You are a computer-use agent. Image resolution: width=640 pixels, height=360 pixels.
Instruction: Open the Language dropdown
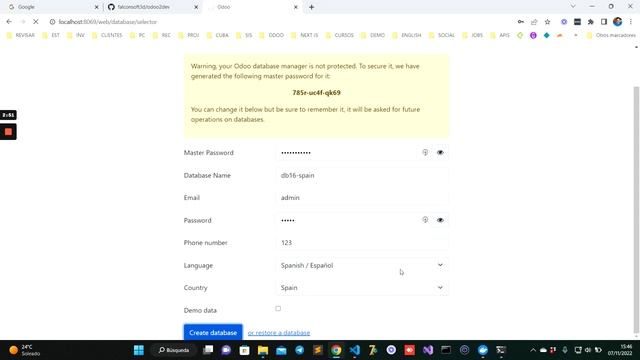[362, 265]
